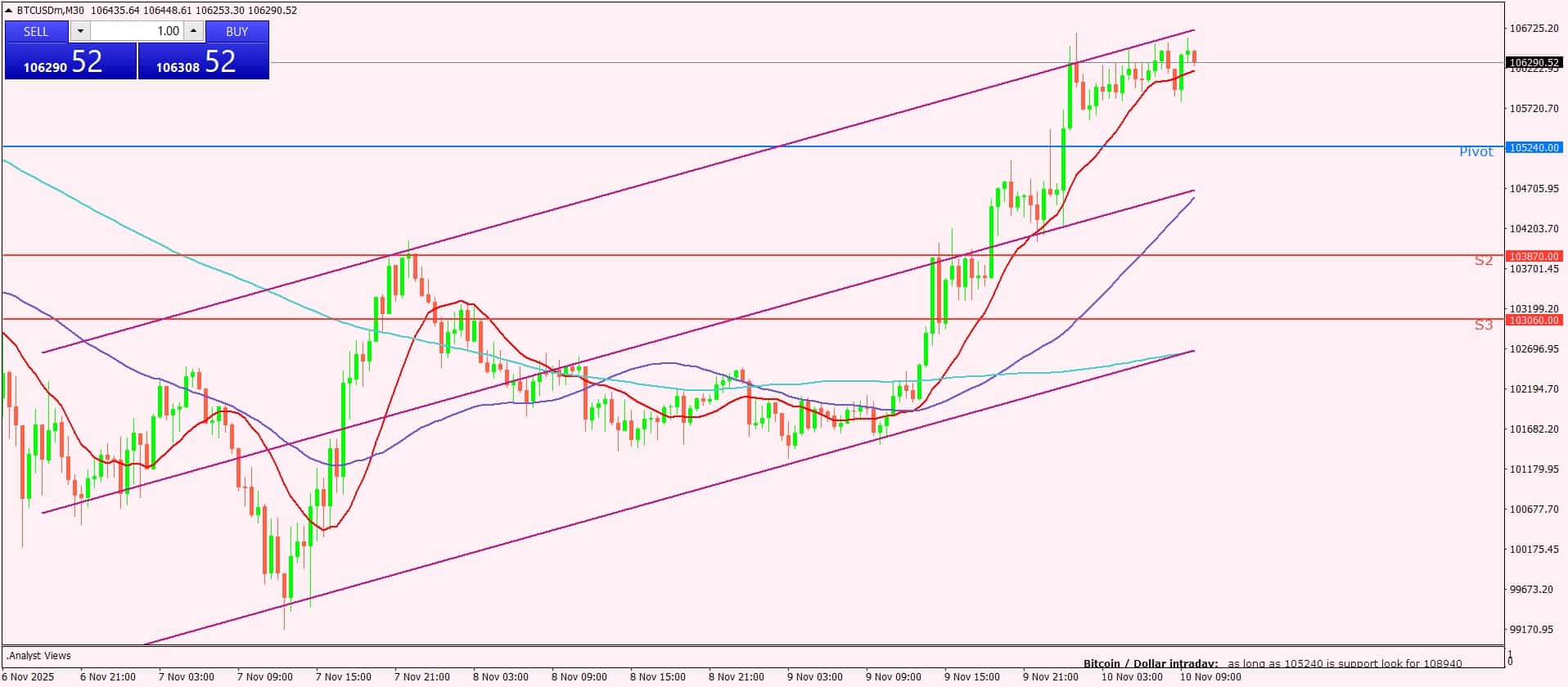
Task: Click the 101682.20 price axis label
Action: (x=1534, y=429)
